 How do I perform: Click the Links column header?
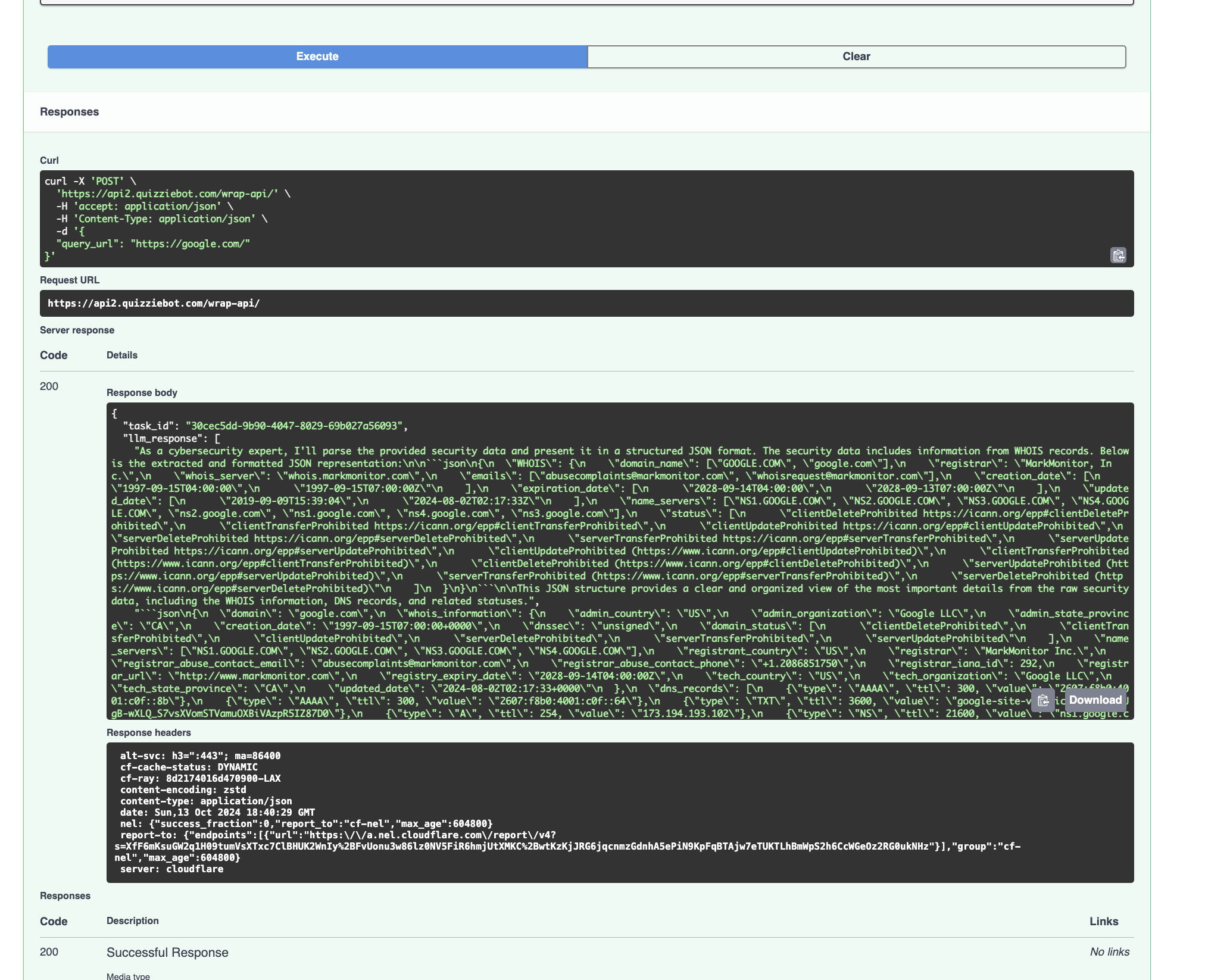pyautogui.click(x=1103, y=922)
